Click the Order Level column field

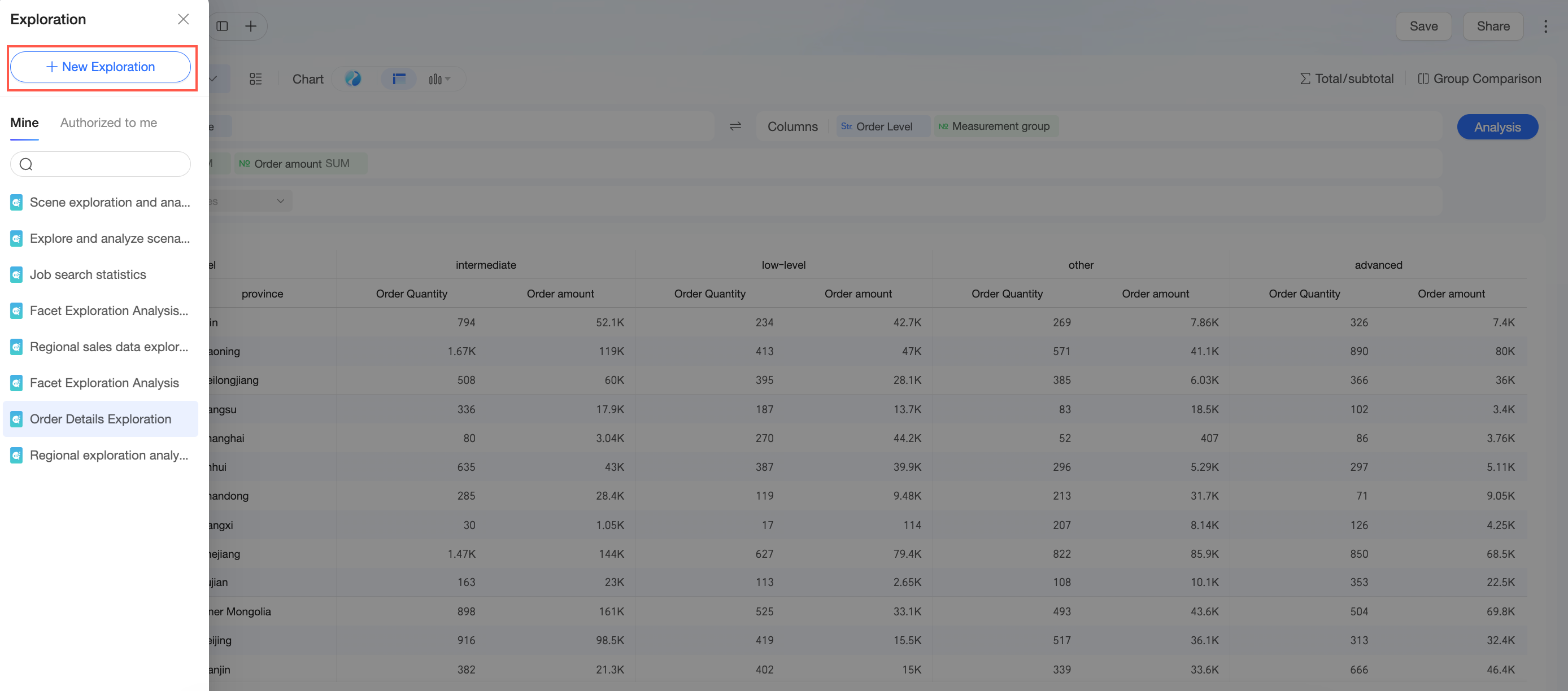click(883, 126)
